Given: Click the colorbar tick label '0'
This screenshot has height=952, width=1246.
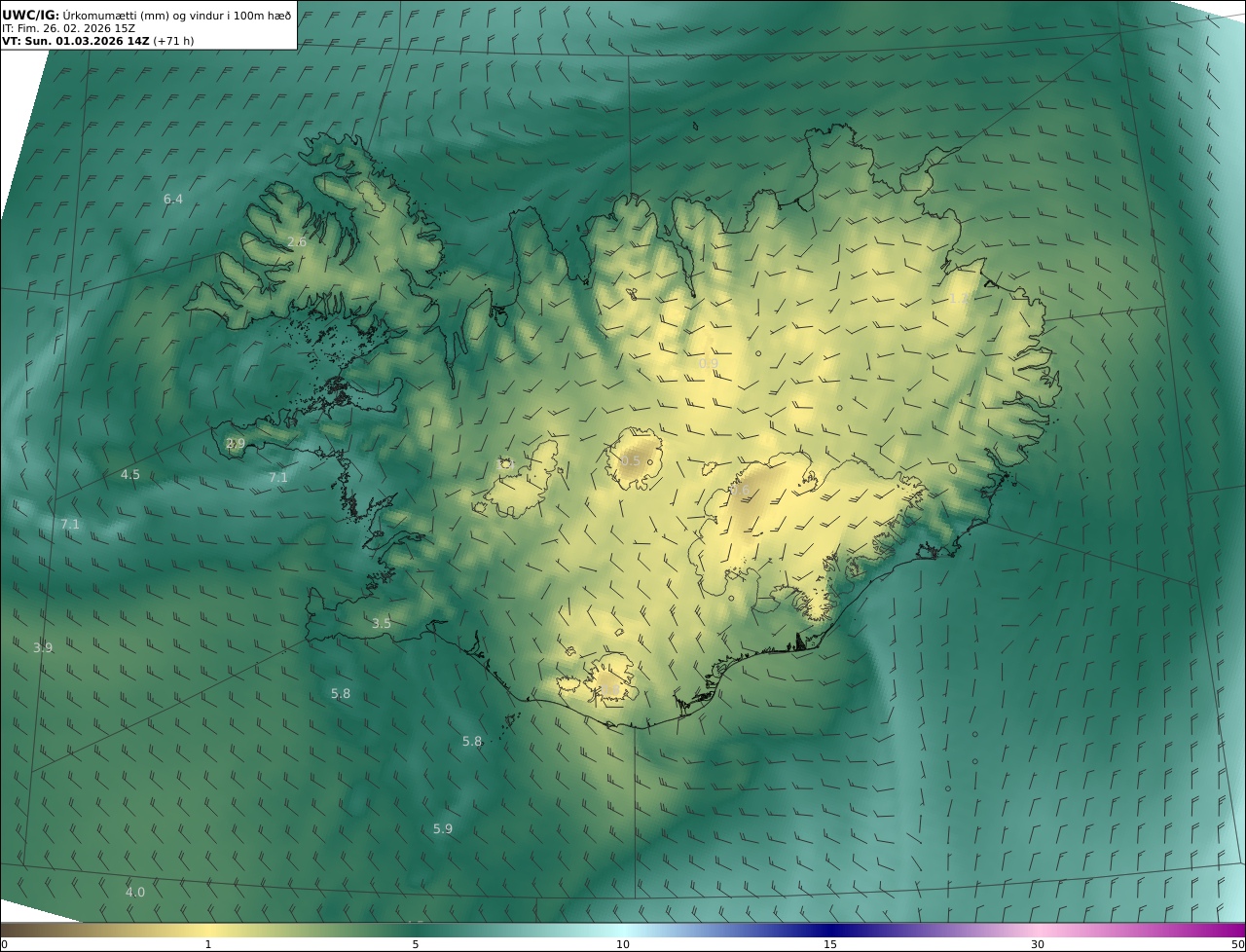Looking at the screenshot, I should [x=4, y=944].
